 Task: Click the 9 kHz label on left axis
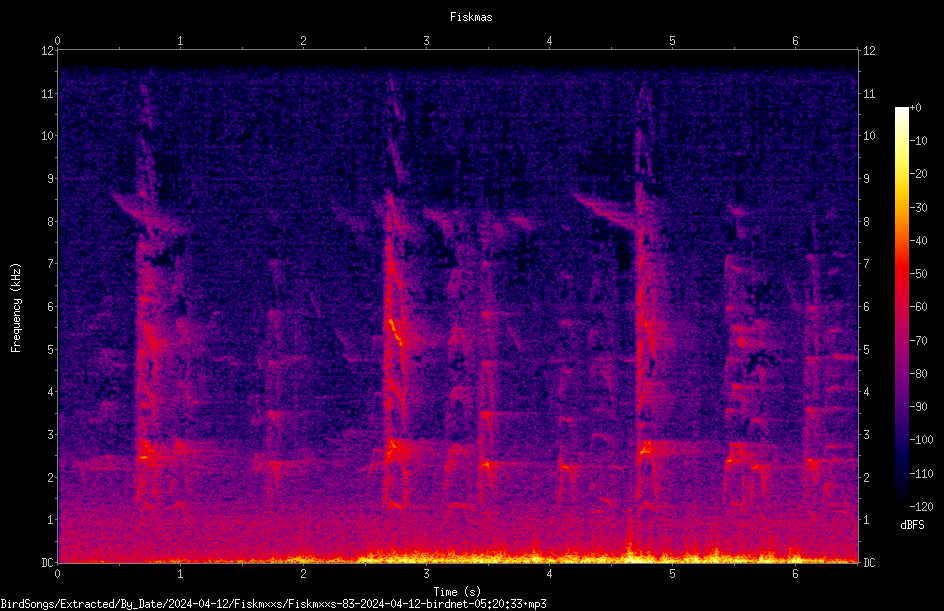click(50, 178)
